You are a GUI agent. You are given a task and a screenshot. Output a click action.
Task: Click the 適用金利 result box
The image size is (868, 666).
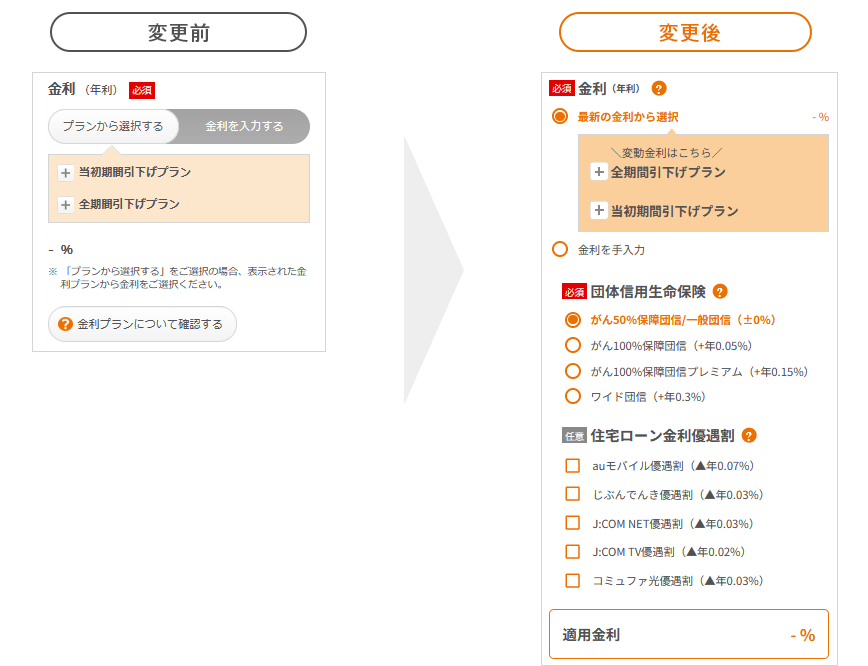pyautogui.click(x=688, y=634)
